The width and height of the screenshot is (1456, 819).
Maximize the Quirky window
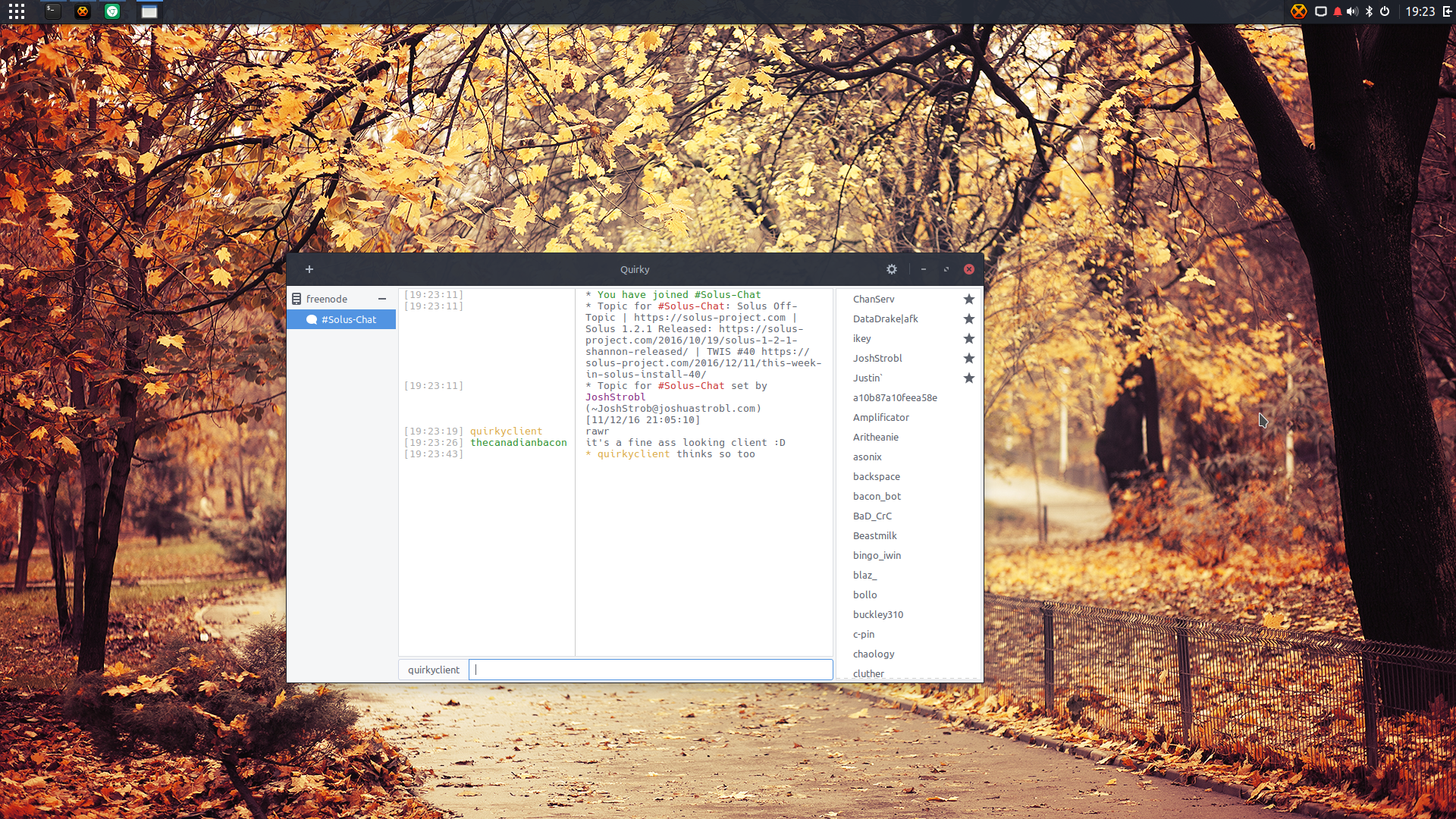pos(946,269)
